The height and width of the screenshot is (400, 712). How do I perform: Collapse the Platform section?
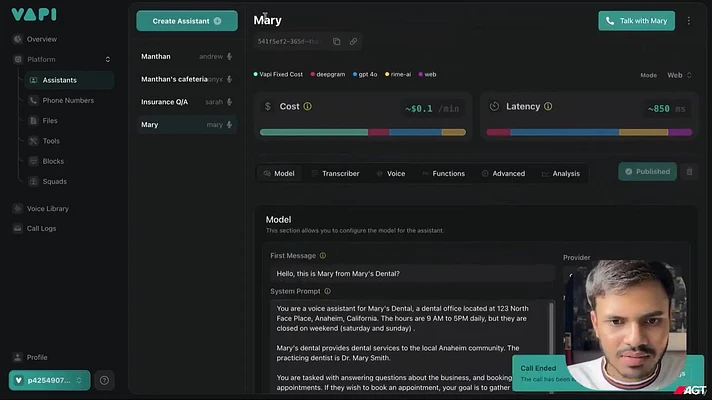(108, 59)
